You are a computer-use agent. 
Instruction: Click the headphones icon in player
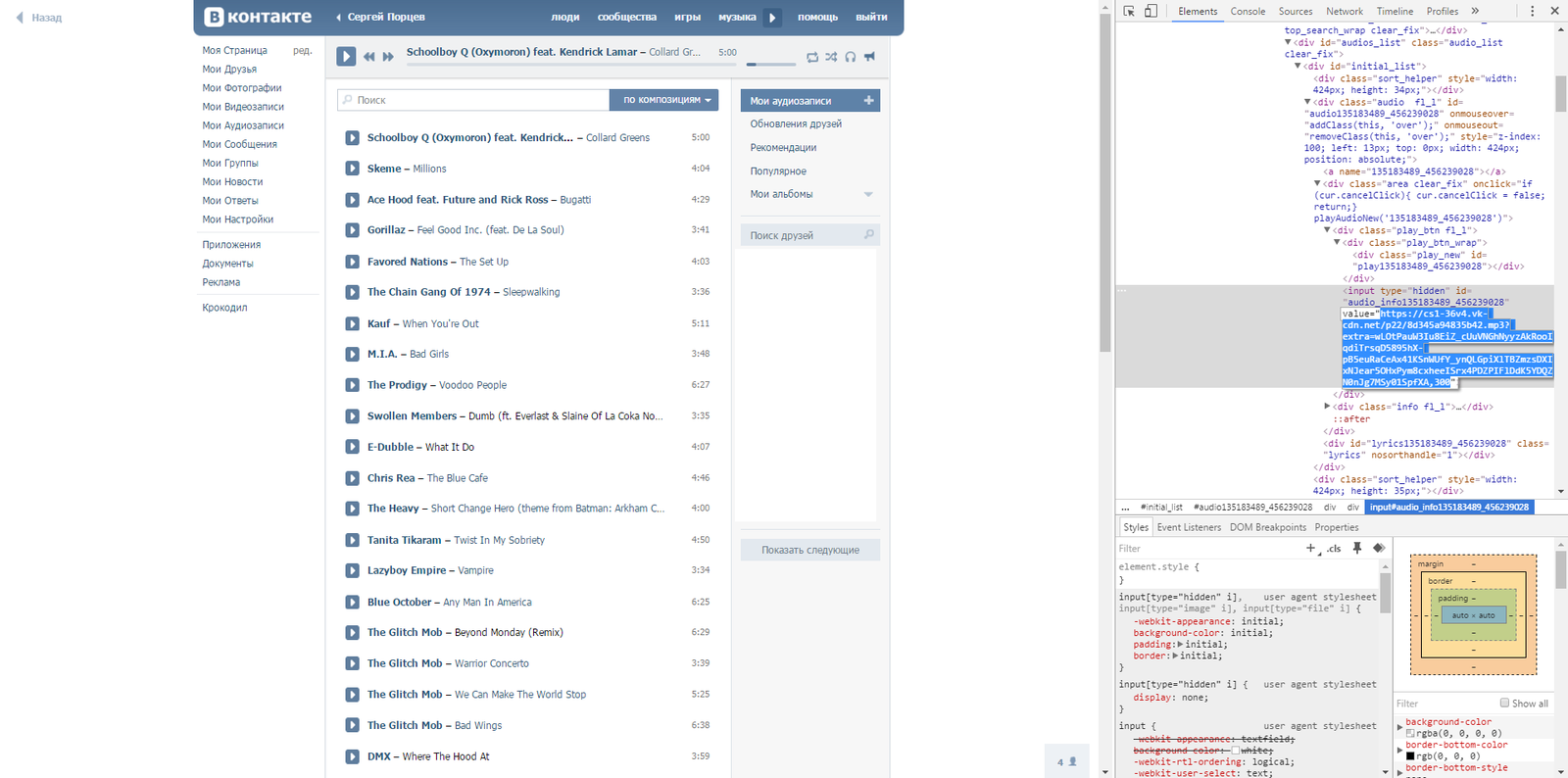pos(851,57)
